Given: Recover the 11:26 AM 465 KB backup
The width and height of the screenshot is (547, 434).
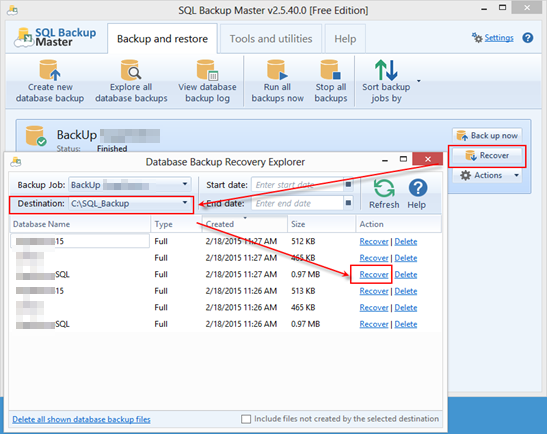Looking at the screenshot, I should (x=374, y=308).
